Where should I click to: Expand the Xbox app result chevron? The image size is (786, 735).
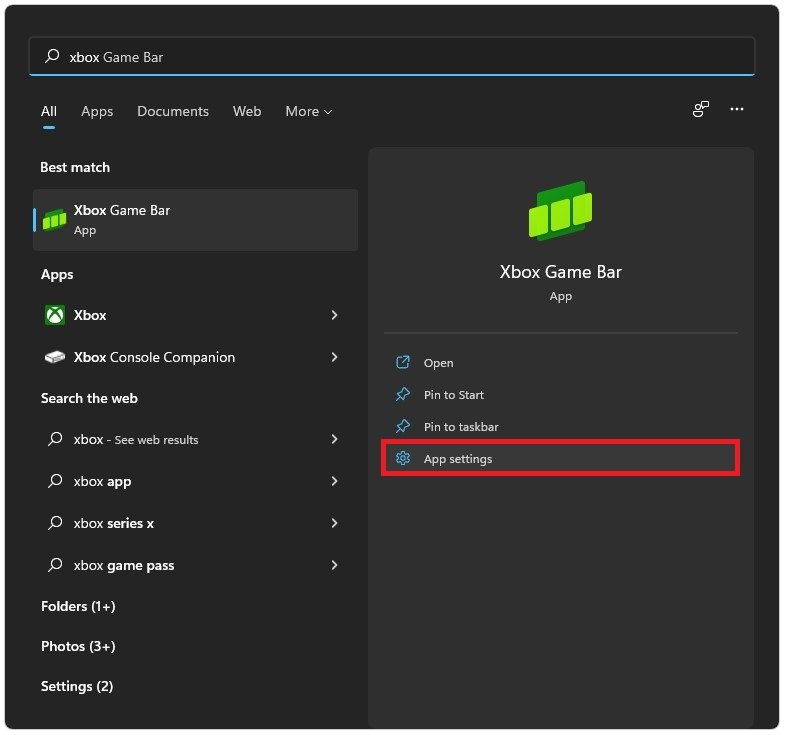point(334,315)
